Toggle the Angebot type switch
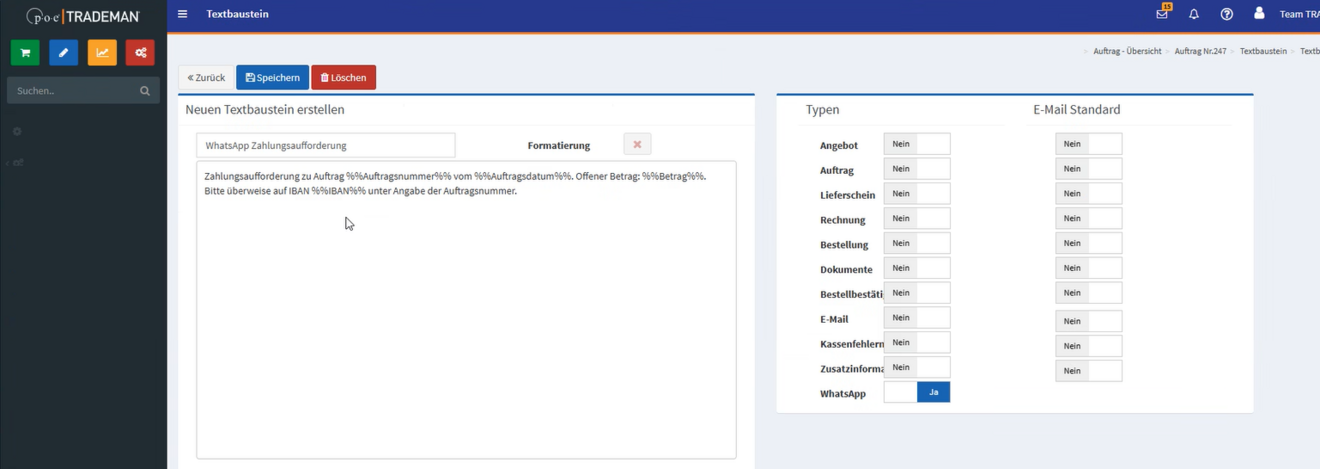The width and height of the screenshot is (1320, 469). 917,144
